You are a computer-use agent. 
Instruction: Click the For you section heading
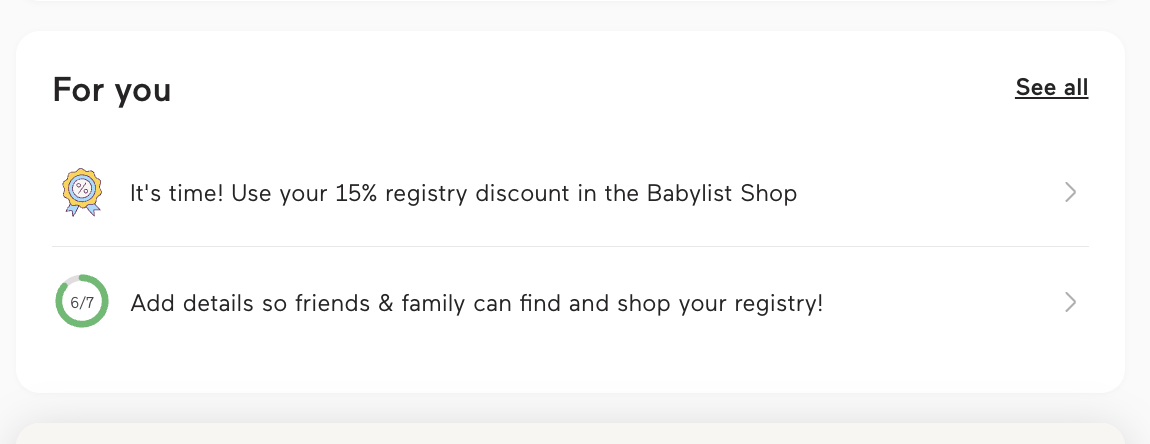tap(112, 90)
